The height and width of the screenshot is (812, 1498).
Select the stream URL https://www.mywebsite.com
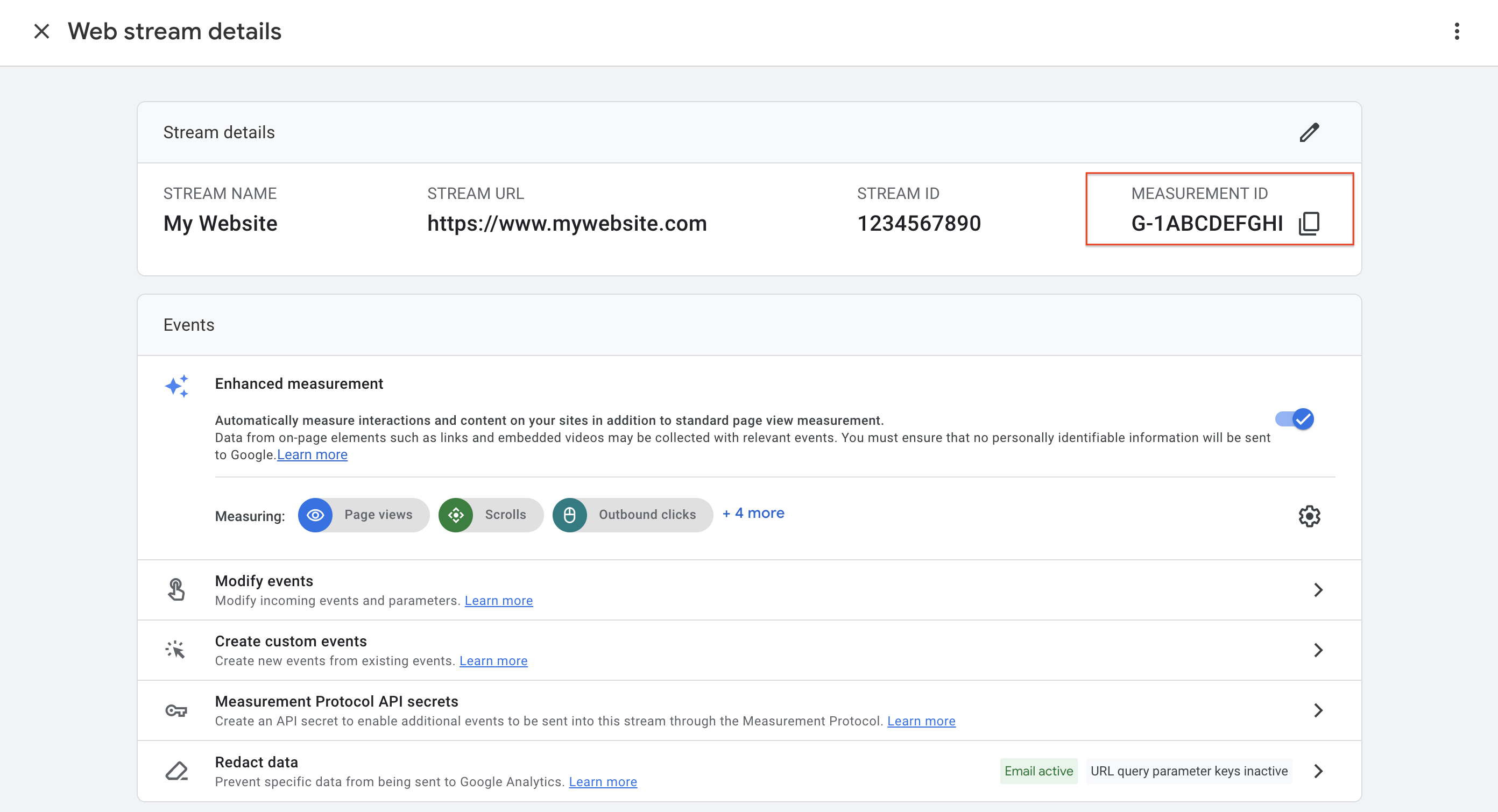[567, 223]
